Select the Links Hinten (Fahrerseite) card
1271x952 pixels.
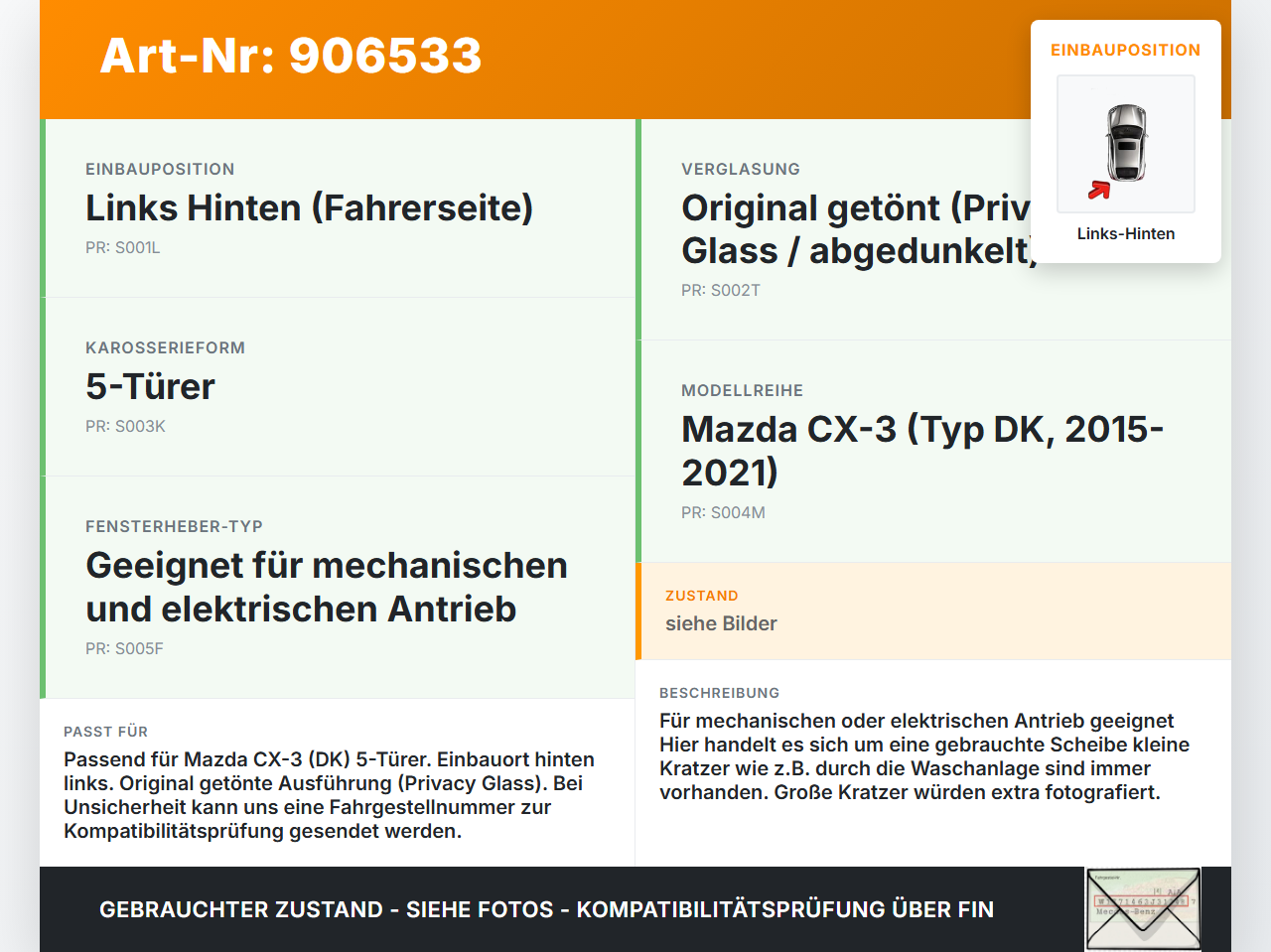click(338, 208)
